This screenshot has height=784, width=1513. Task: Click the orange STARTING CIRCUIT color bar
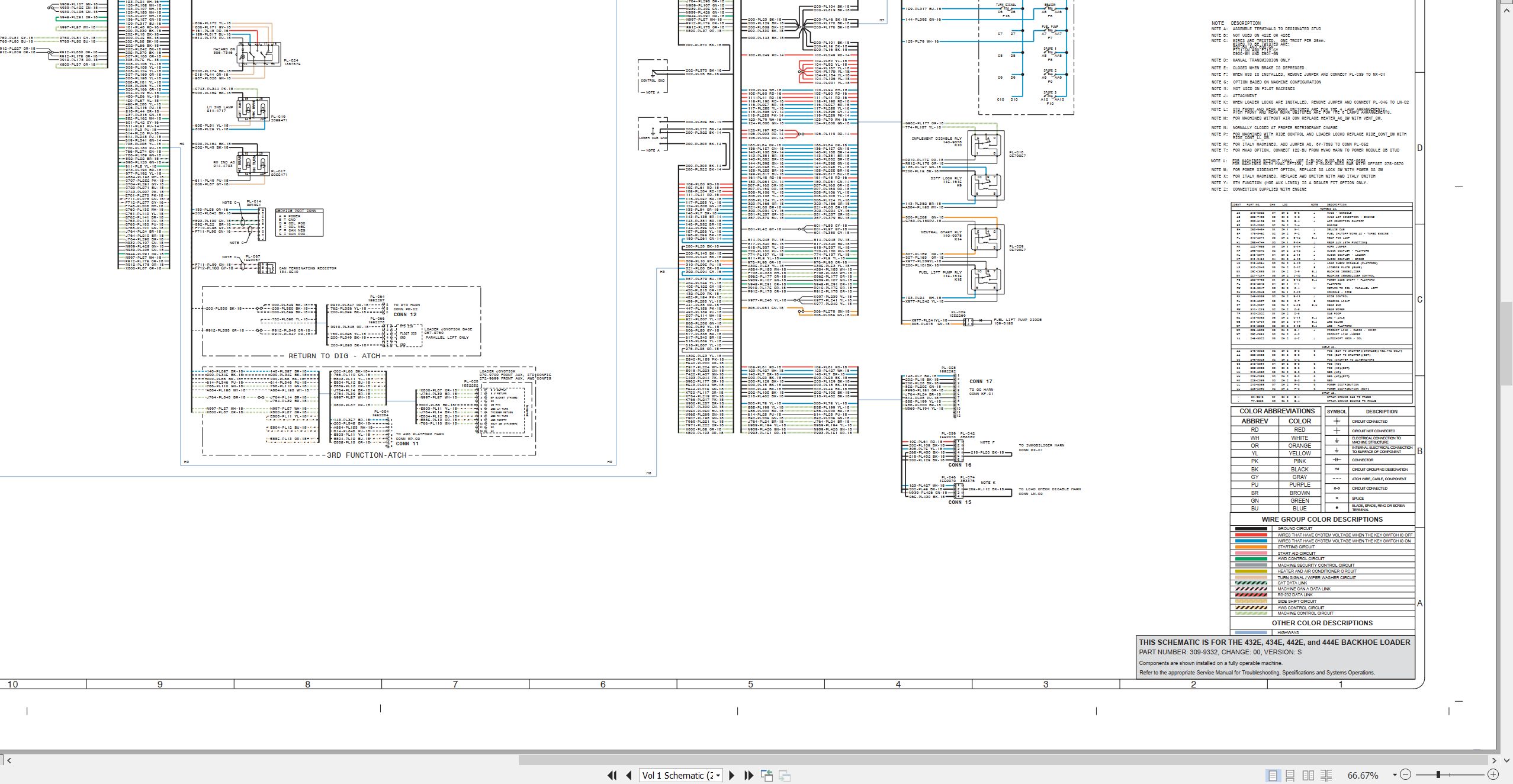pos(1251,547)
